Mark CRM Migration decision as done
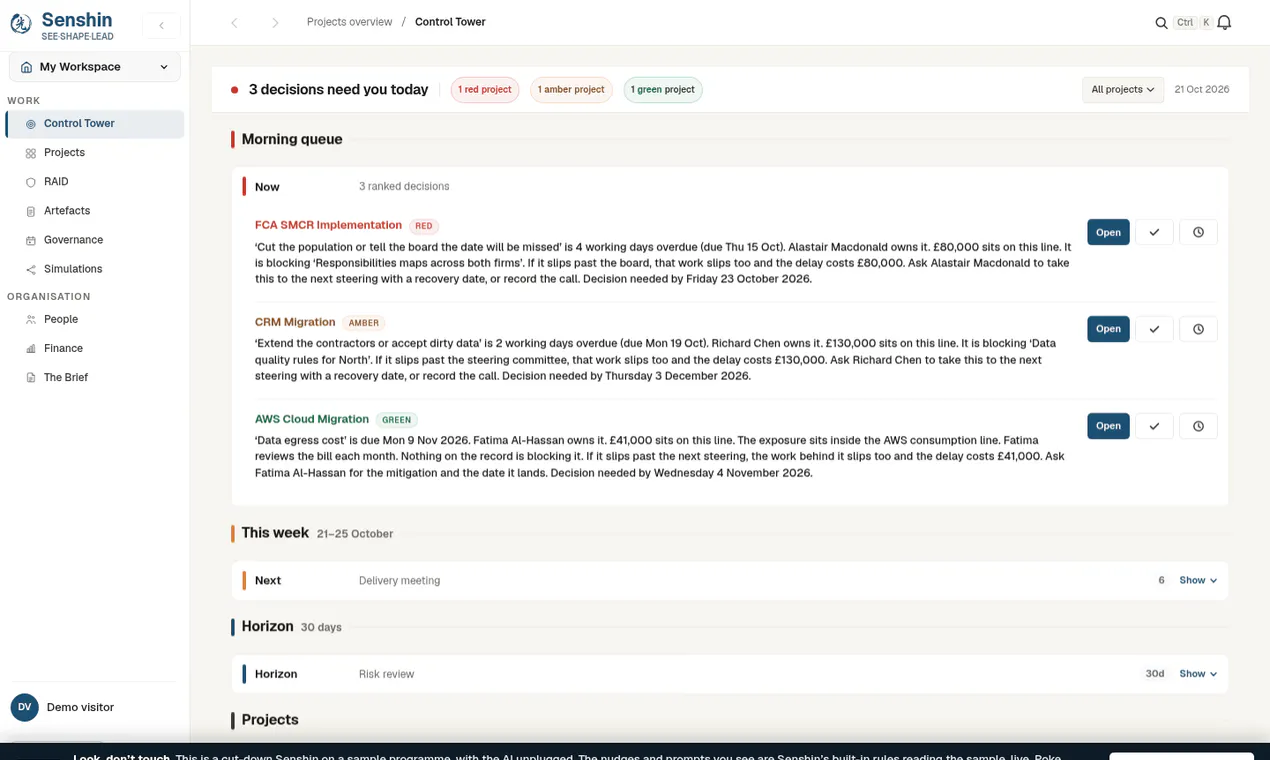The image size is (1270, 760). coord(1154,329)
